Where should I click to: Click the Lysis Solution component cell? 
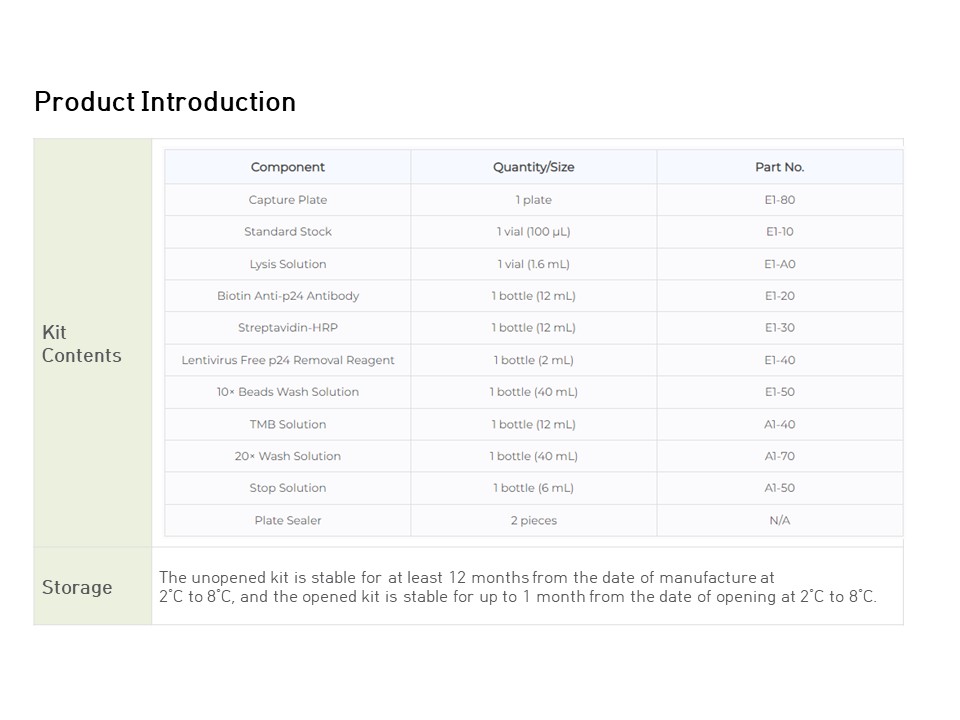coord(288,264)
